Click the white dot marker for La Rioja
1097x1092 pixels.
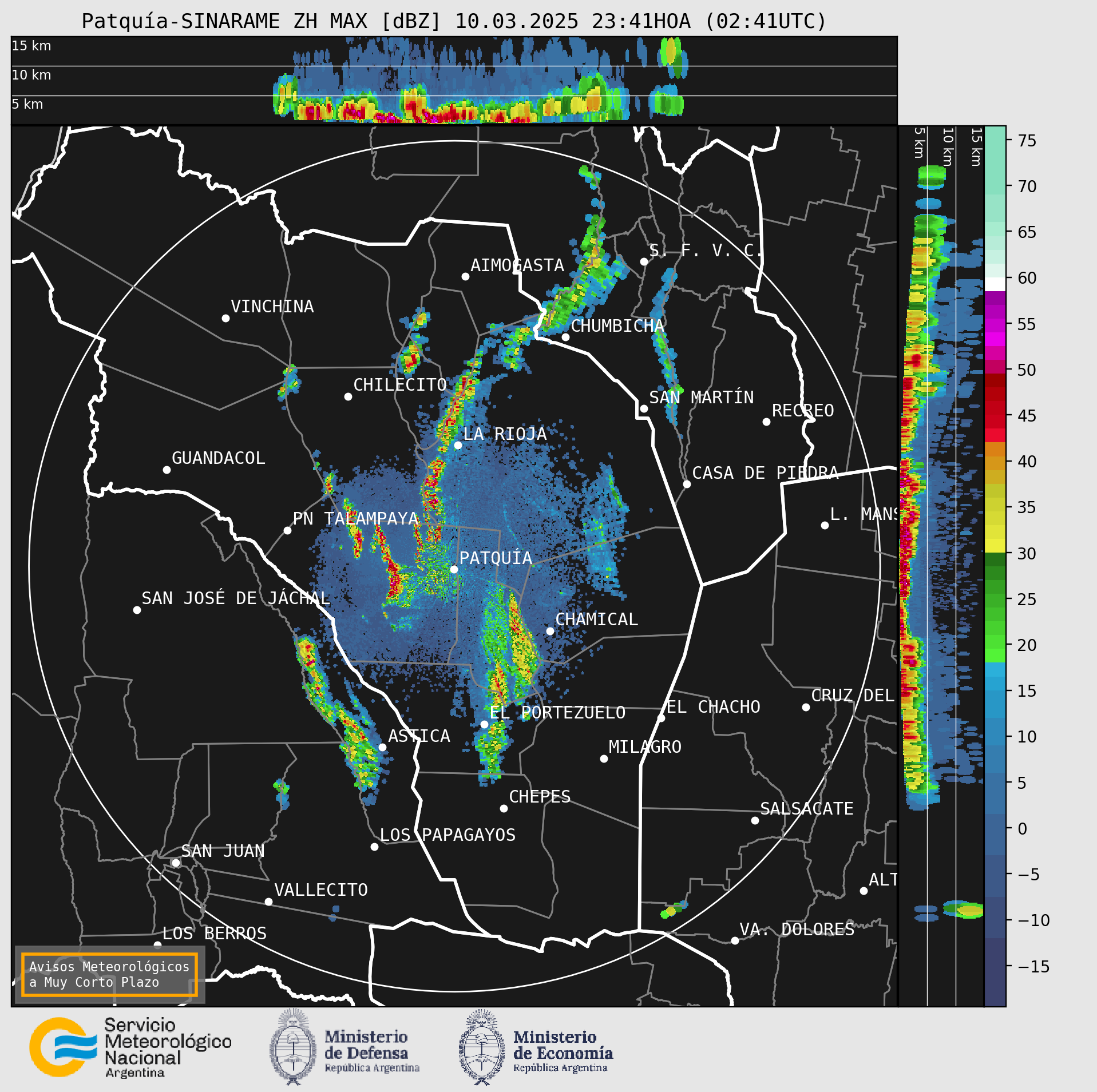[458, 445]
